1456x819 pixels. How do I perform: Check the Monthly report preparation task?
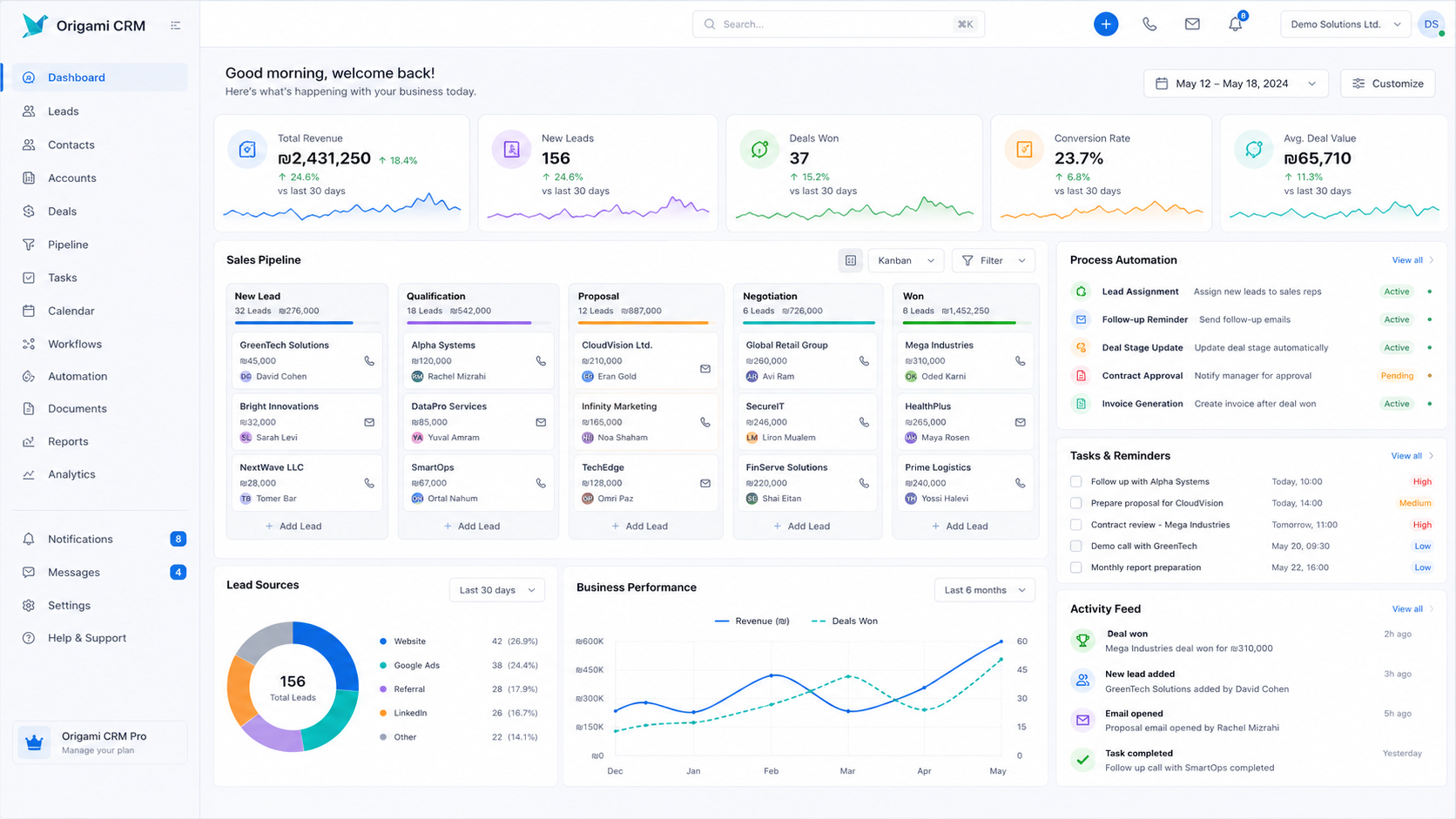pyautogui.click(x=1076, y=567)
